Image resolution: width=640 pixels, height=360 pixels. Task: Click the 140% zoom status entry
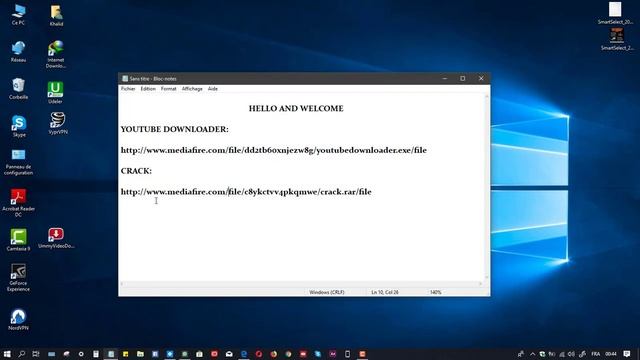tap(436, 292)
